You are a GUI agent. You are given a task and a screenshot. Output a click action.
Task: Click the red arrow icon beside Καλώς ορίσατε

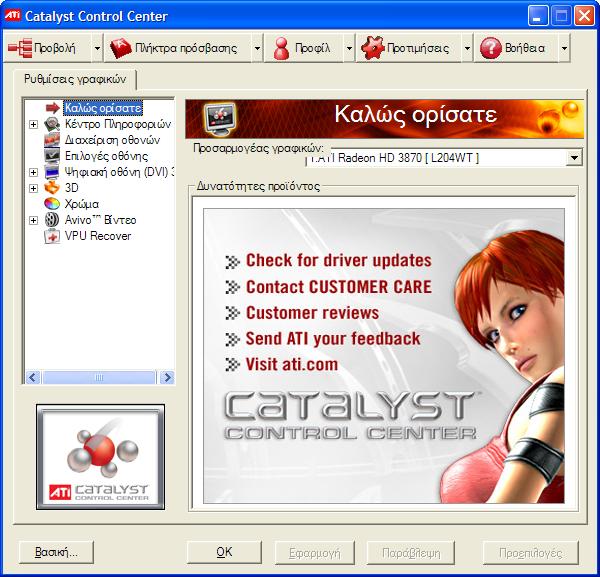point(52,108)
